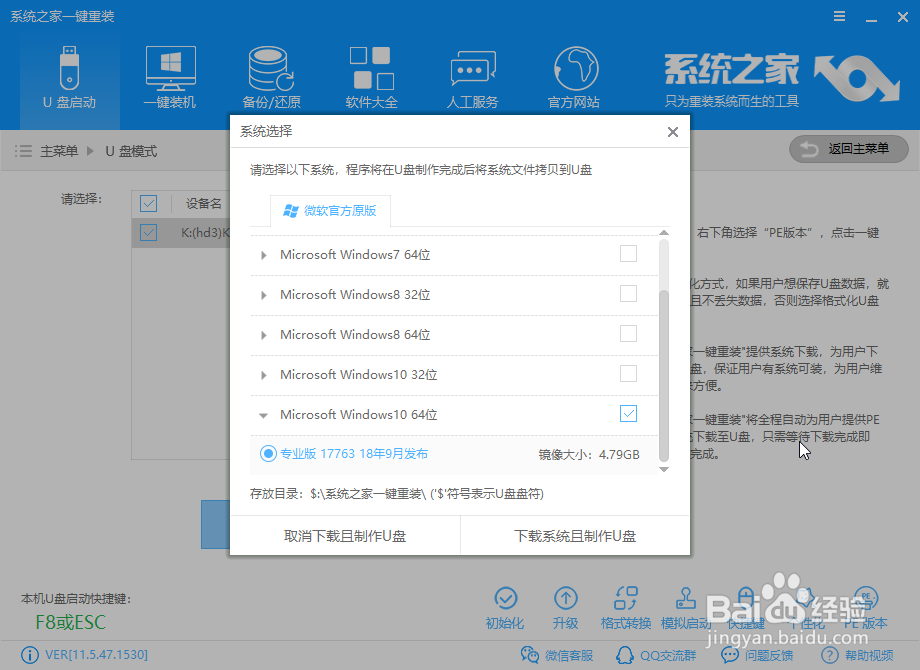920x670 pixels.
Task: Open 帮助视频 help video
Action: click(x=857, y=655)
